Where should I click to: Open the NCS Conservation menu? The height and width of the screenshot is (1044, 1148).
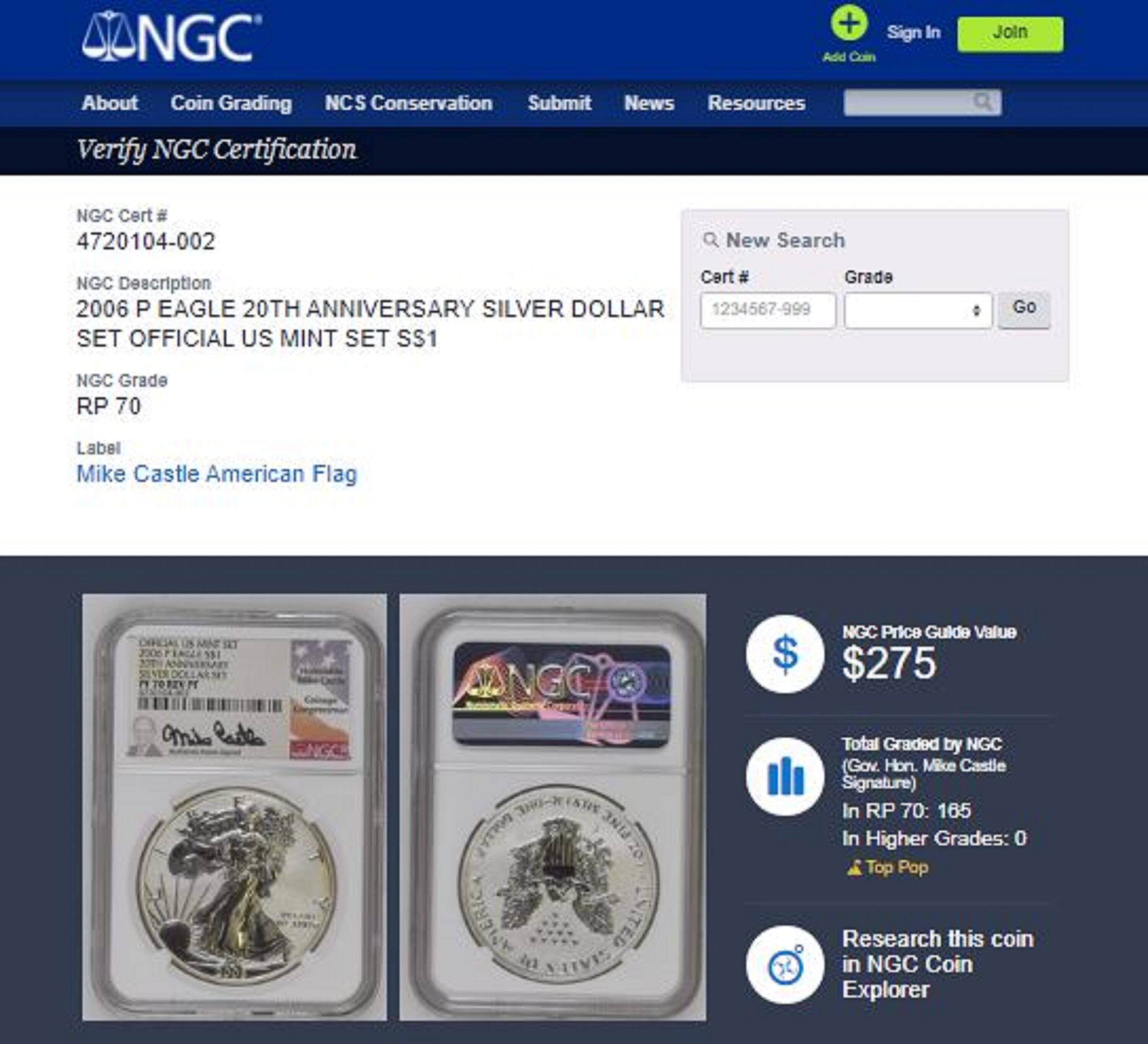coord(408,103)
